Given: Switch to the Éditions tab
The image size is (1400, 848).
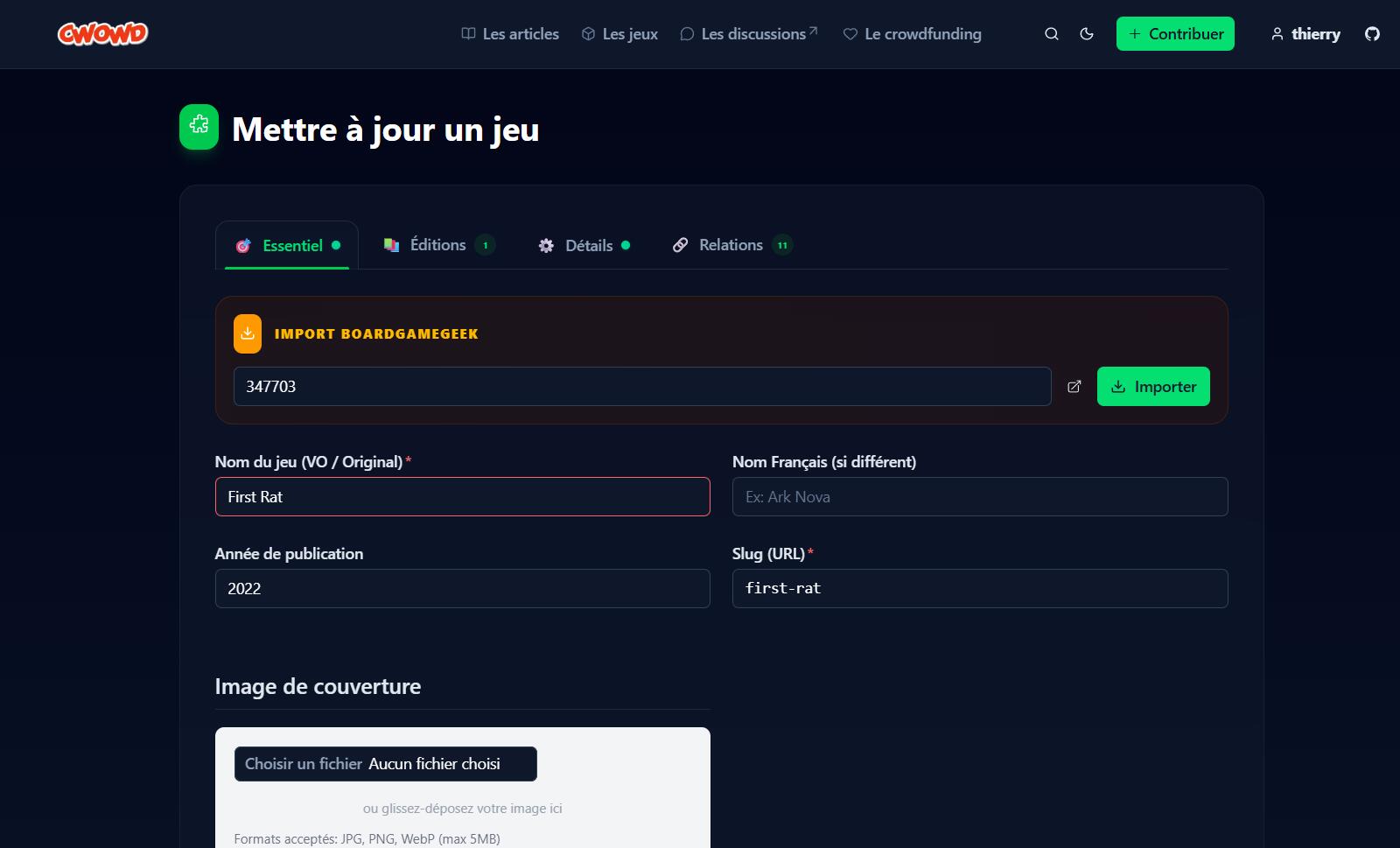Looking at the screenshot, I should click(x=438, y=245).
